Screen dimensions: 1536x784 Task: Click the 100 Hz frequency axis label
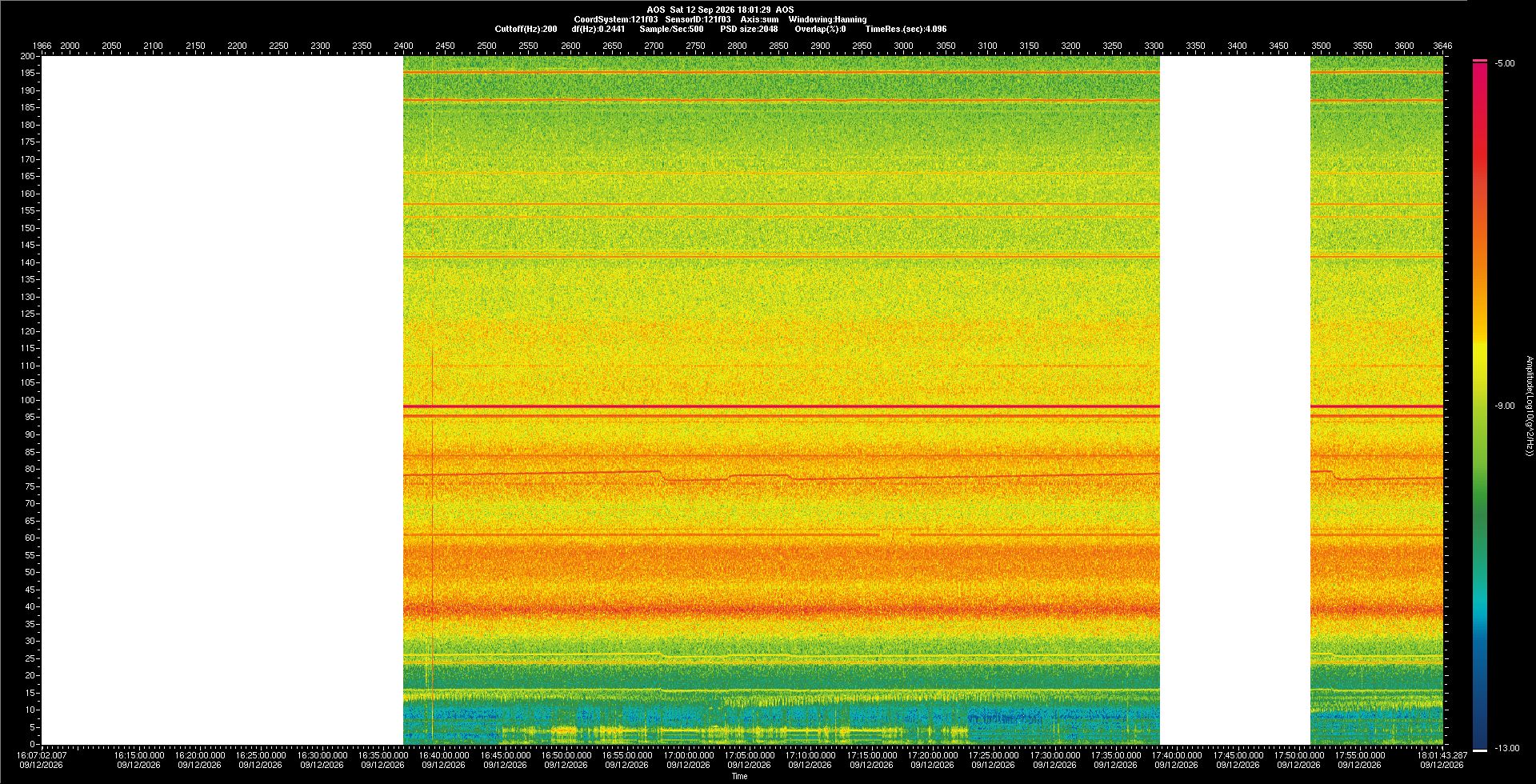click(28, 400)
